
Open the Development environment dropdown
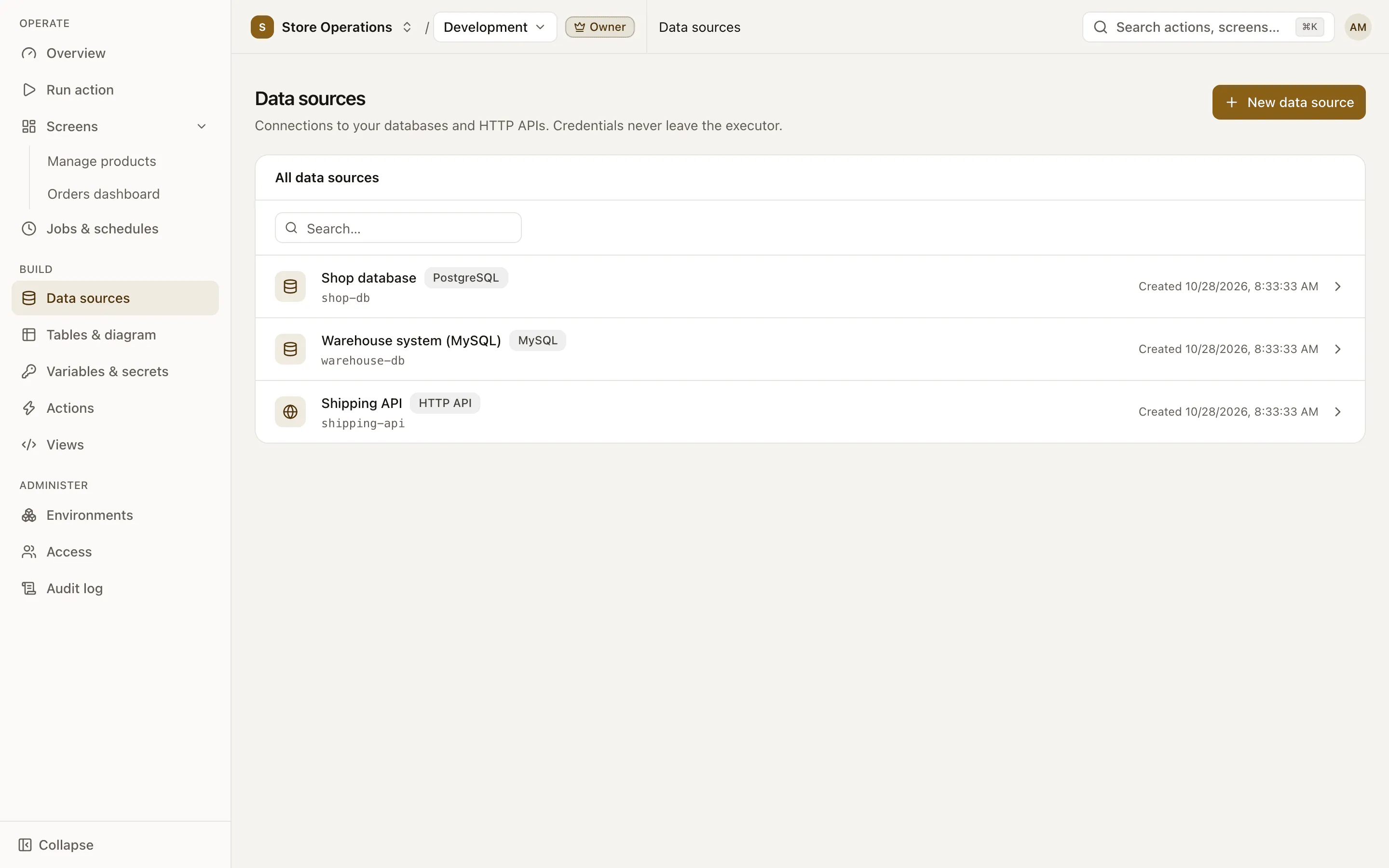click(x=495, y=27)
